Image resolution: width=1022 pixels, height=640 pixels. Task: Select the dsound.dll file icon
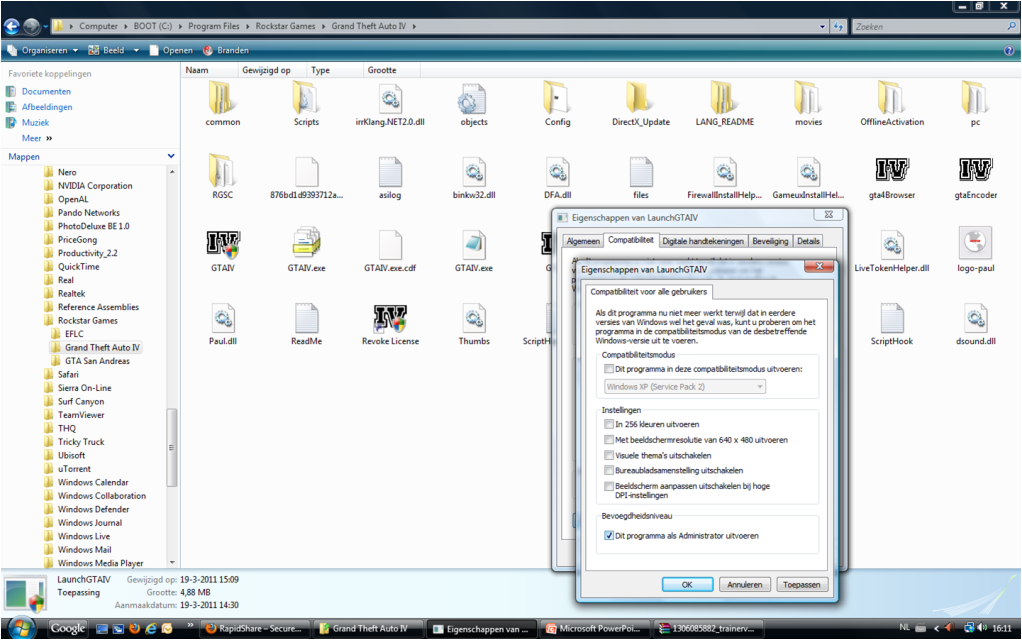coord(975,318)
